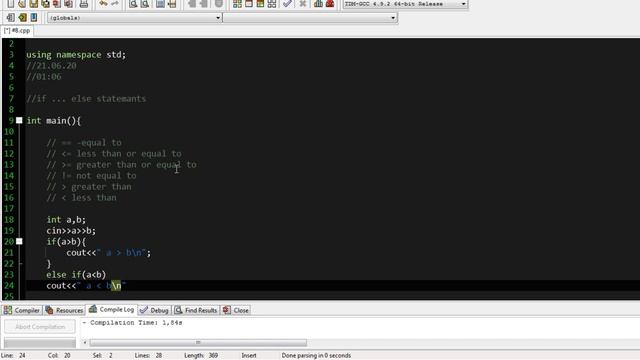This screenshot has width=640, height=360.
Task: Click the 'Lines: 28' status bar entry
Action: click(148, 356)
